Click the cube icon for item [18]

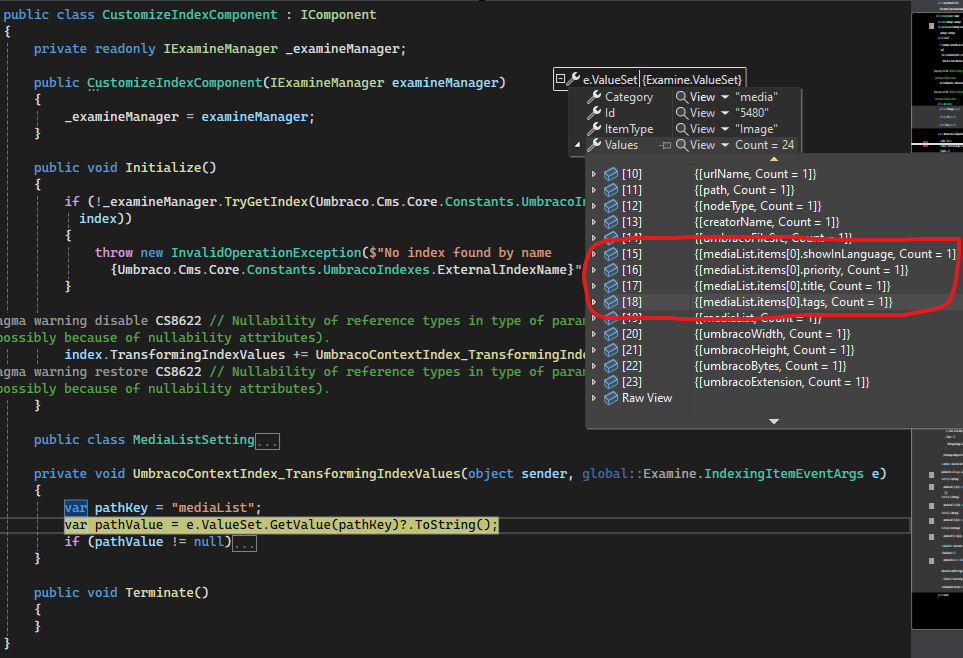[610, 302]
